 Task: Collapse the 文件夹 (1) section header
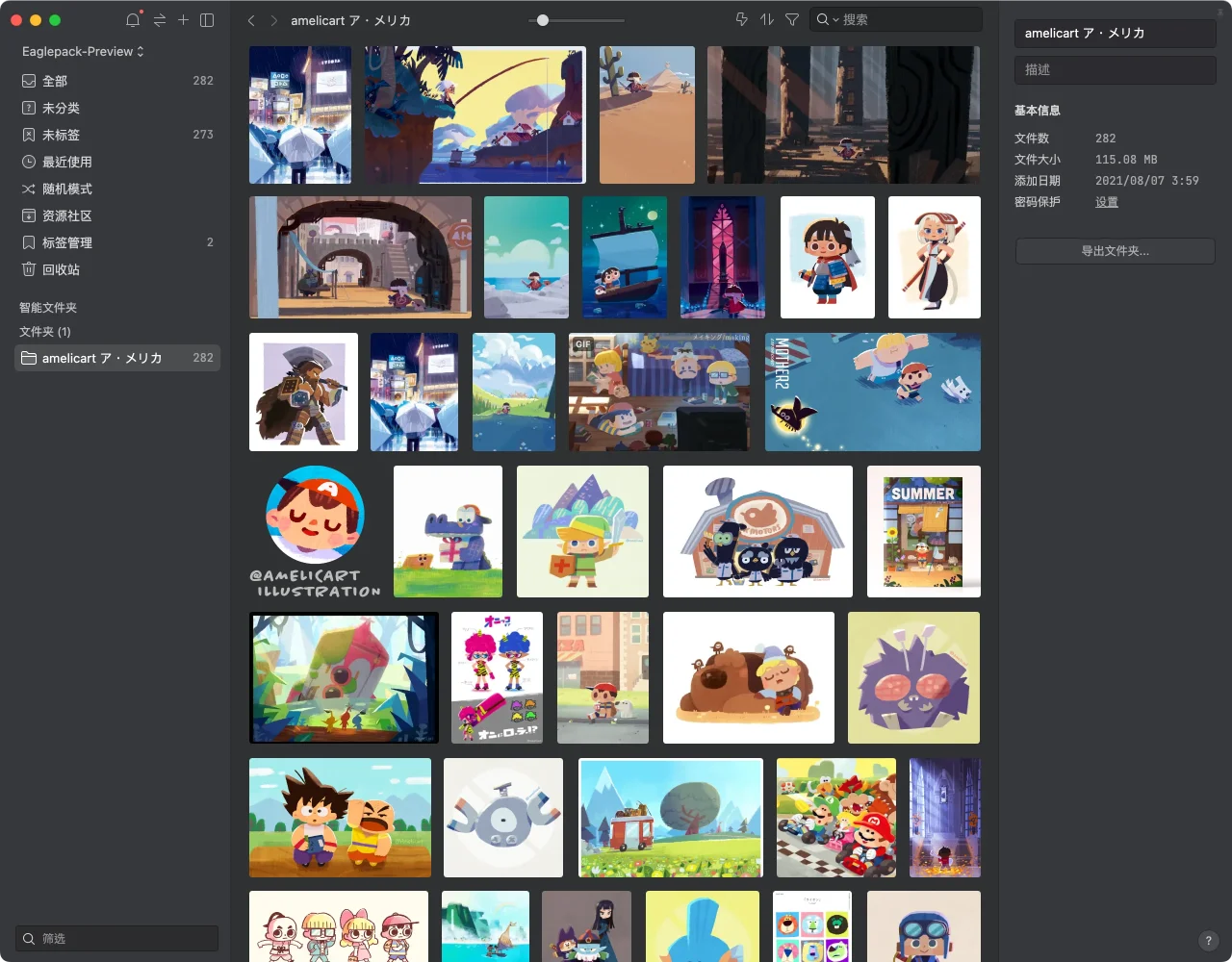[x=45, y=332]
